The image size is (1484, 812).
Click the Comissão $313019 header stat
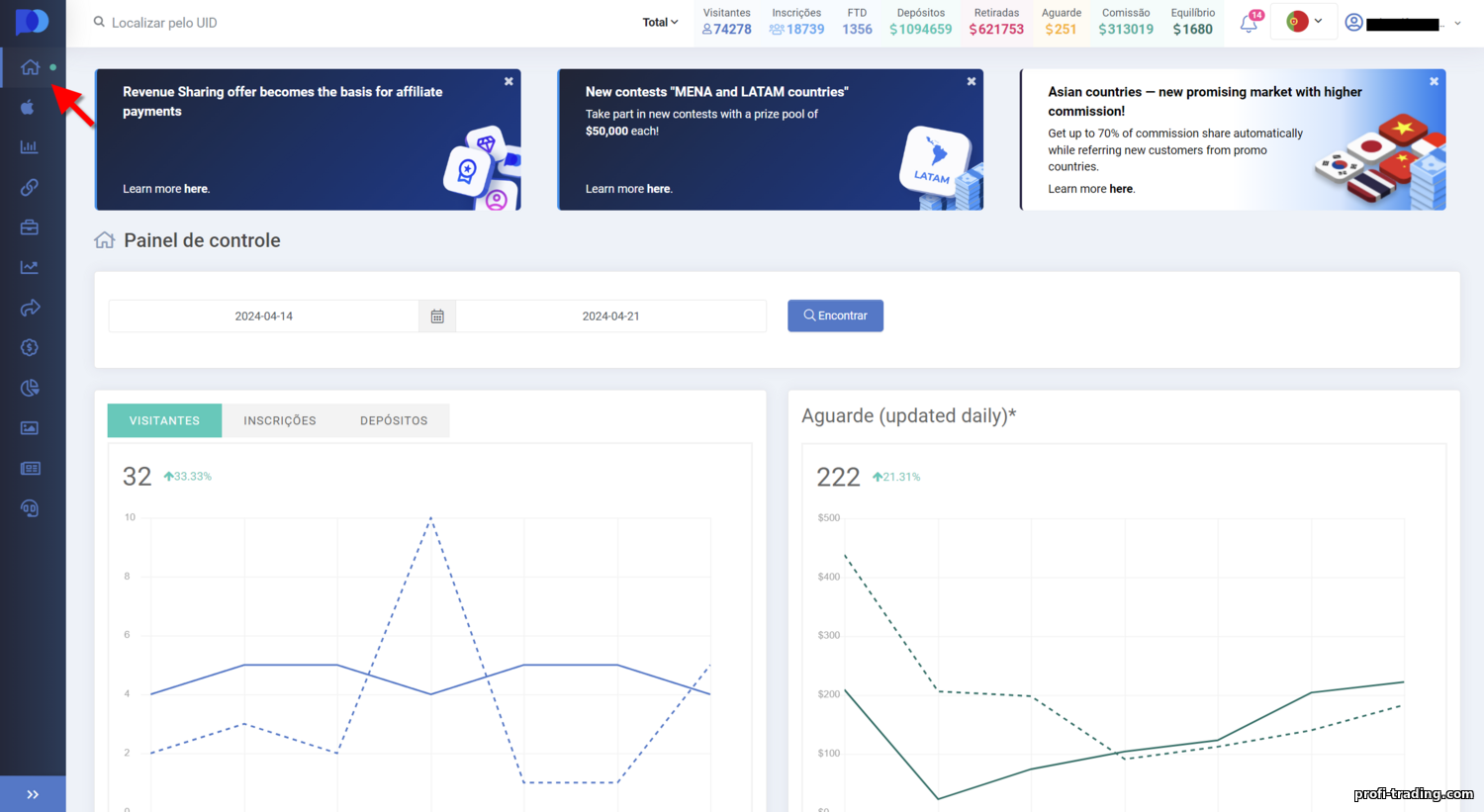(x=1126, y=22)
